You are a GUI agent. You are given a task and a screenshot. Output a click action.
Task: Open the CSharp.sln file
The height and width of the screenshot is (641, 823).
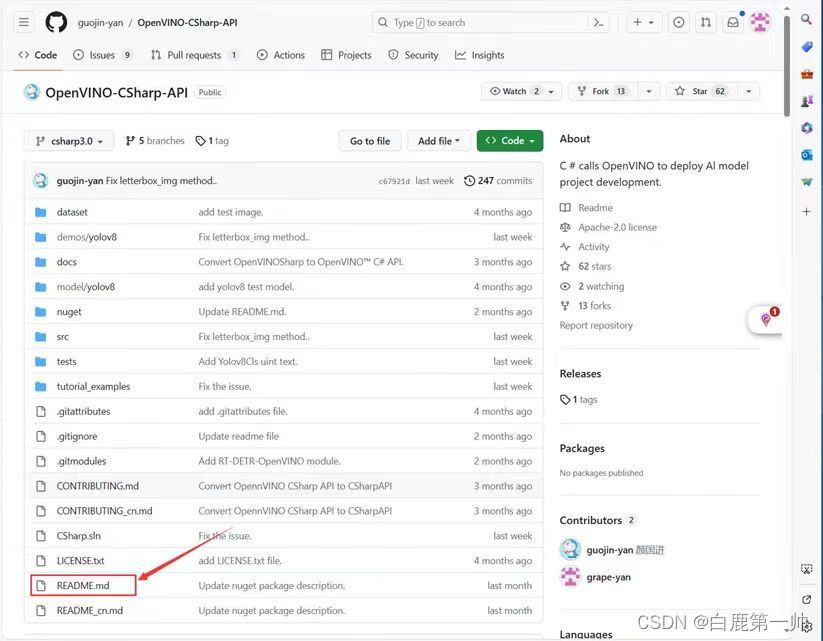(79, 536)
